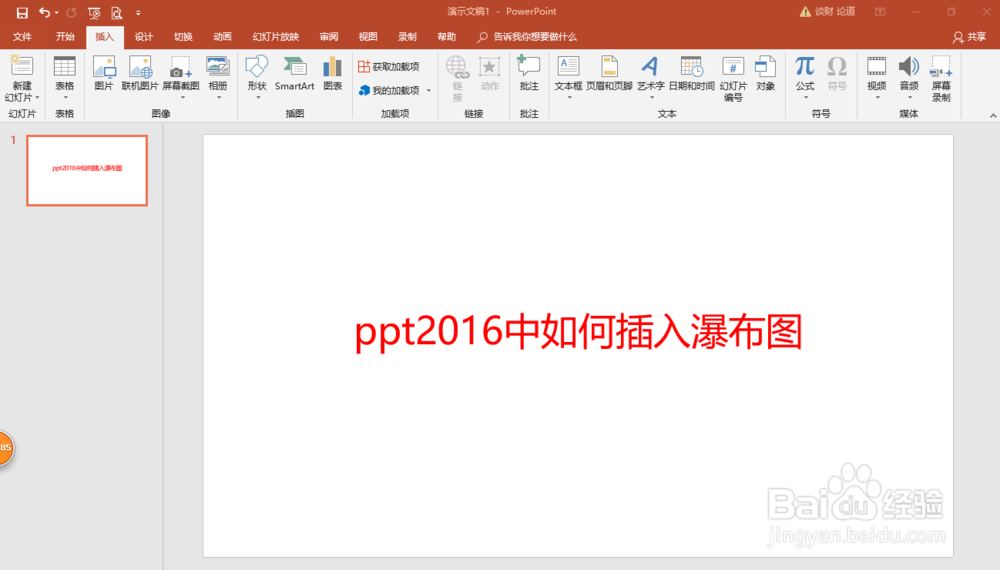Screen dimensions: 1000x570
Task: Open the 视图 tab
Action: (368, 37)
